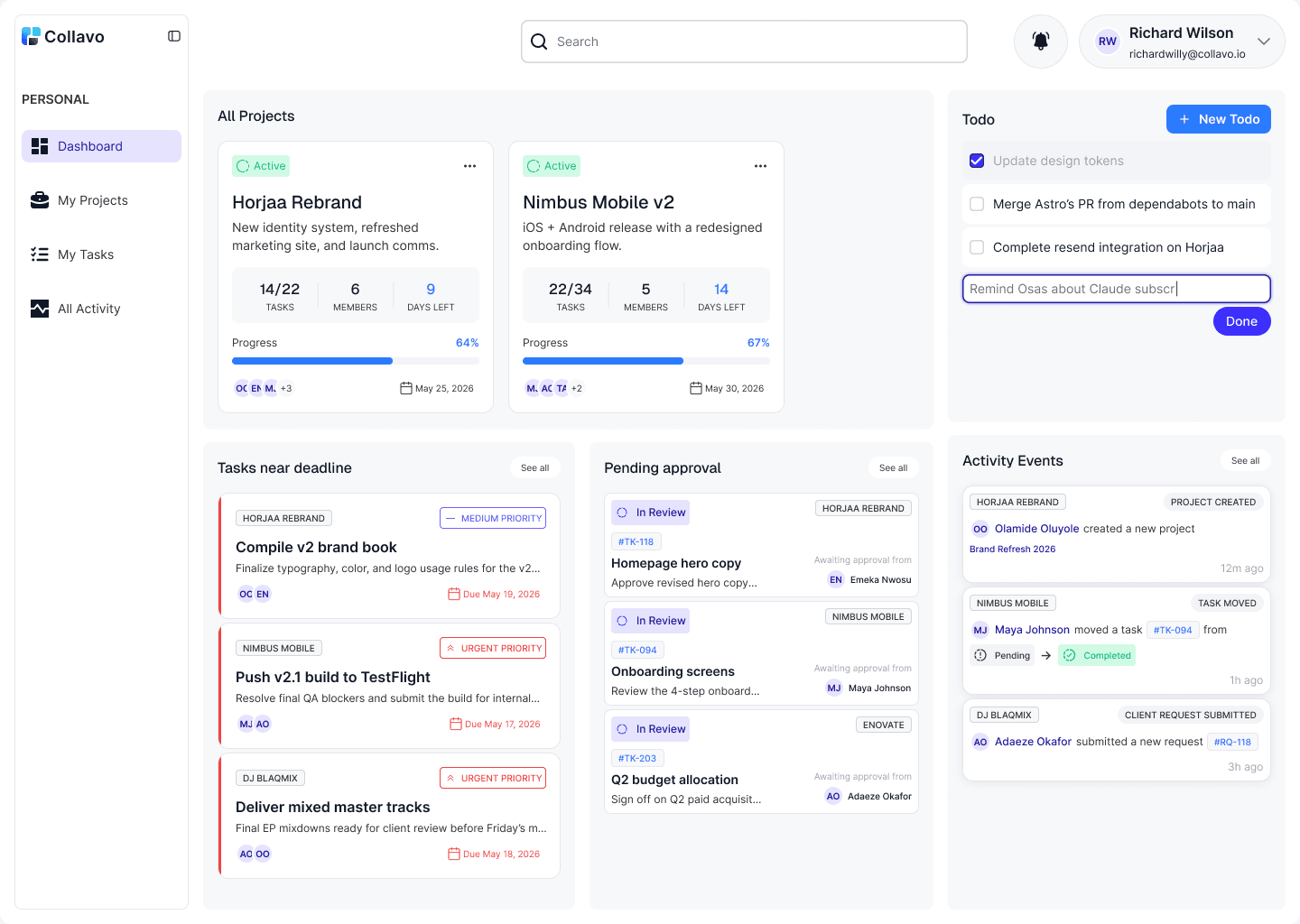Image resolution: width=1300 pixels, height=924 pixels.
Task: Click Maya Johnson's MJ avatar in Pending approval
Action: click(x=834, y=688)
